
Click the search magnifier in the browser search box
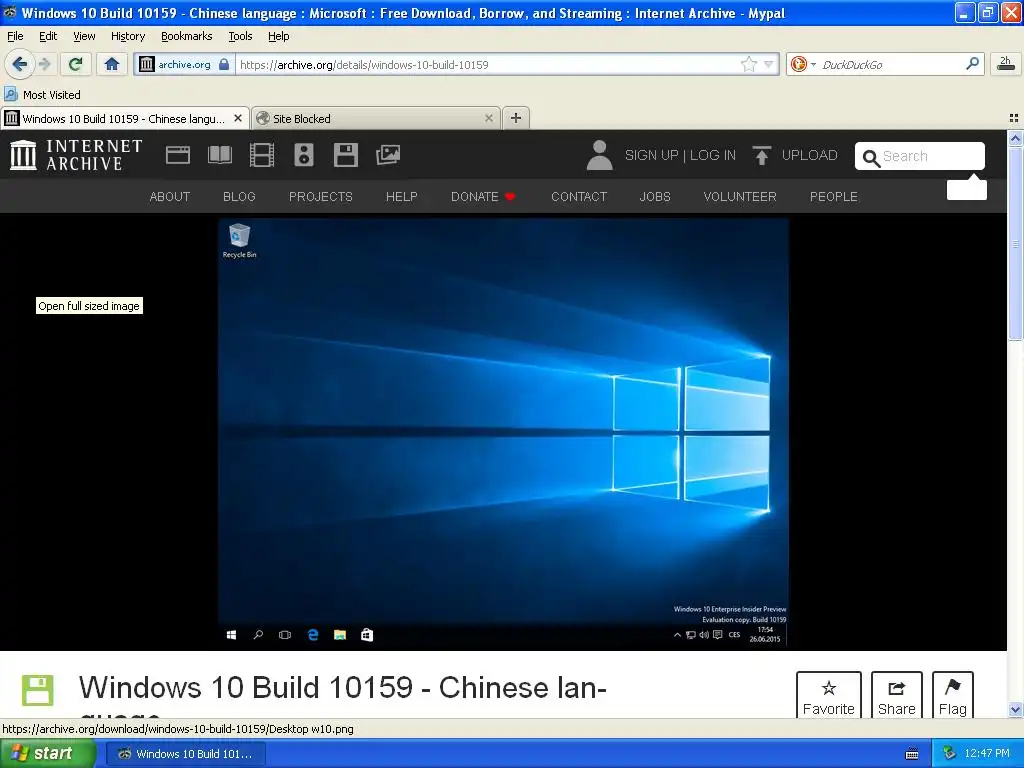[x=972, y=63]
